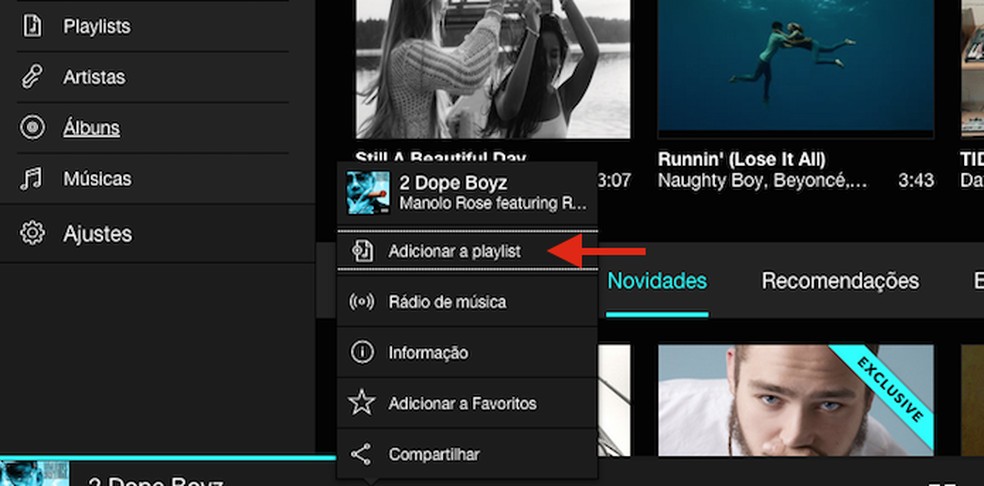Open Ajustes settings
Image resolution: width=984 pixels, height=486 pixels.
(97, 234)
